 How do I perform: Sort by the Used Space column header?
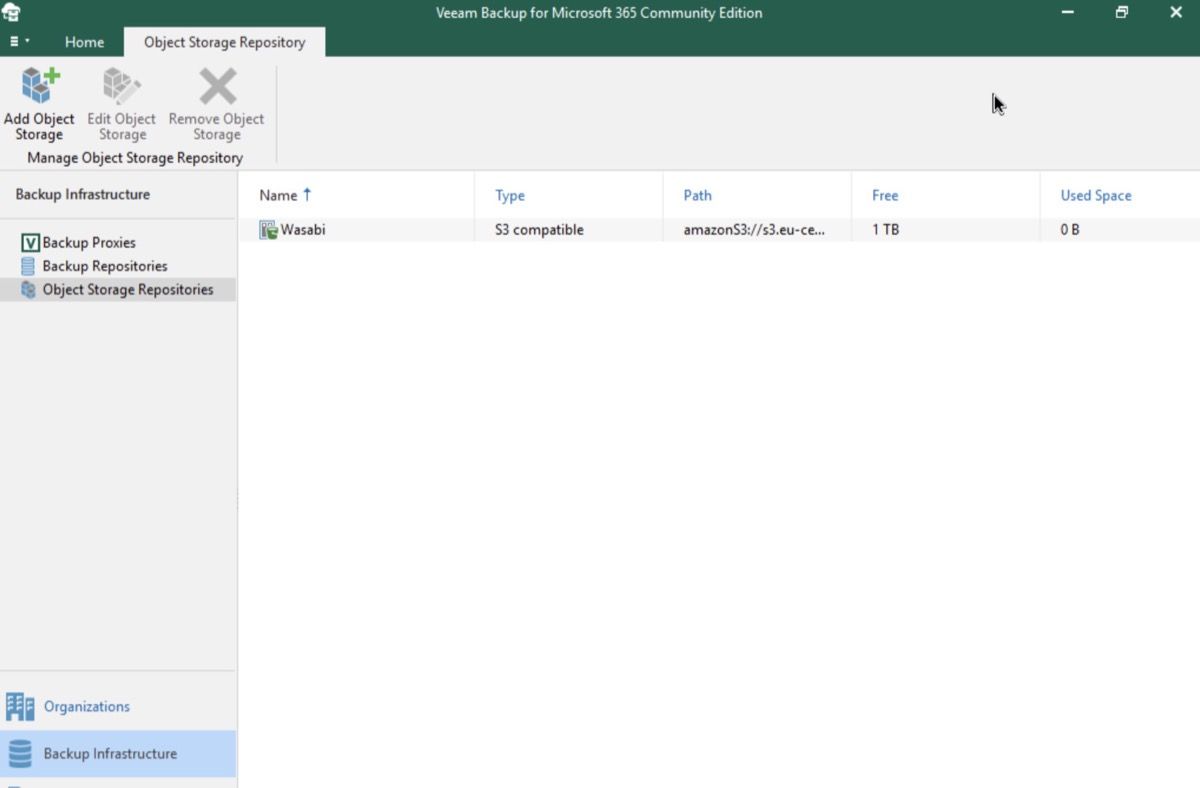pos(1120,195)
